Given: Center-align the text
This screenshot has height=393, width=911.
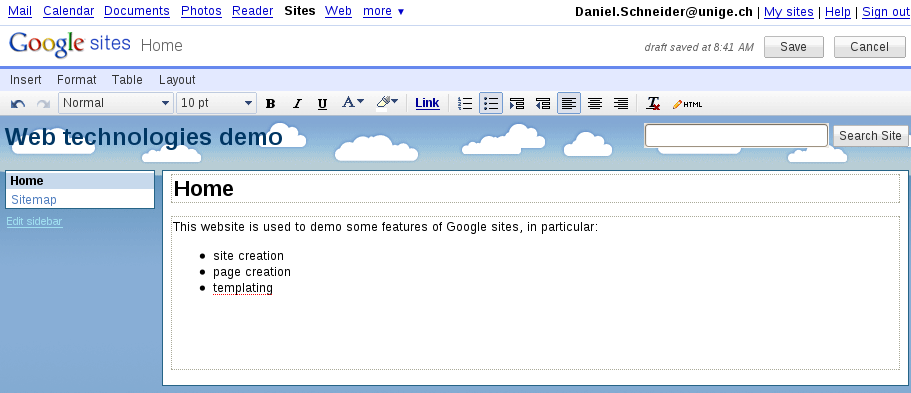Looking at the screenshot, I should 595,103.
